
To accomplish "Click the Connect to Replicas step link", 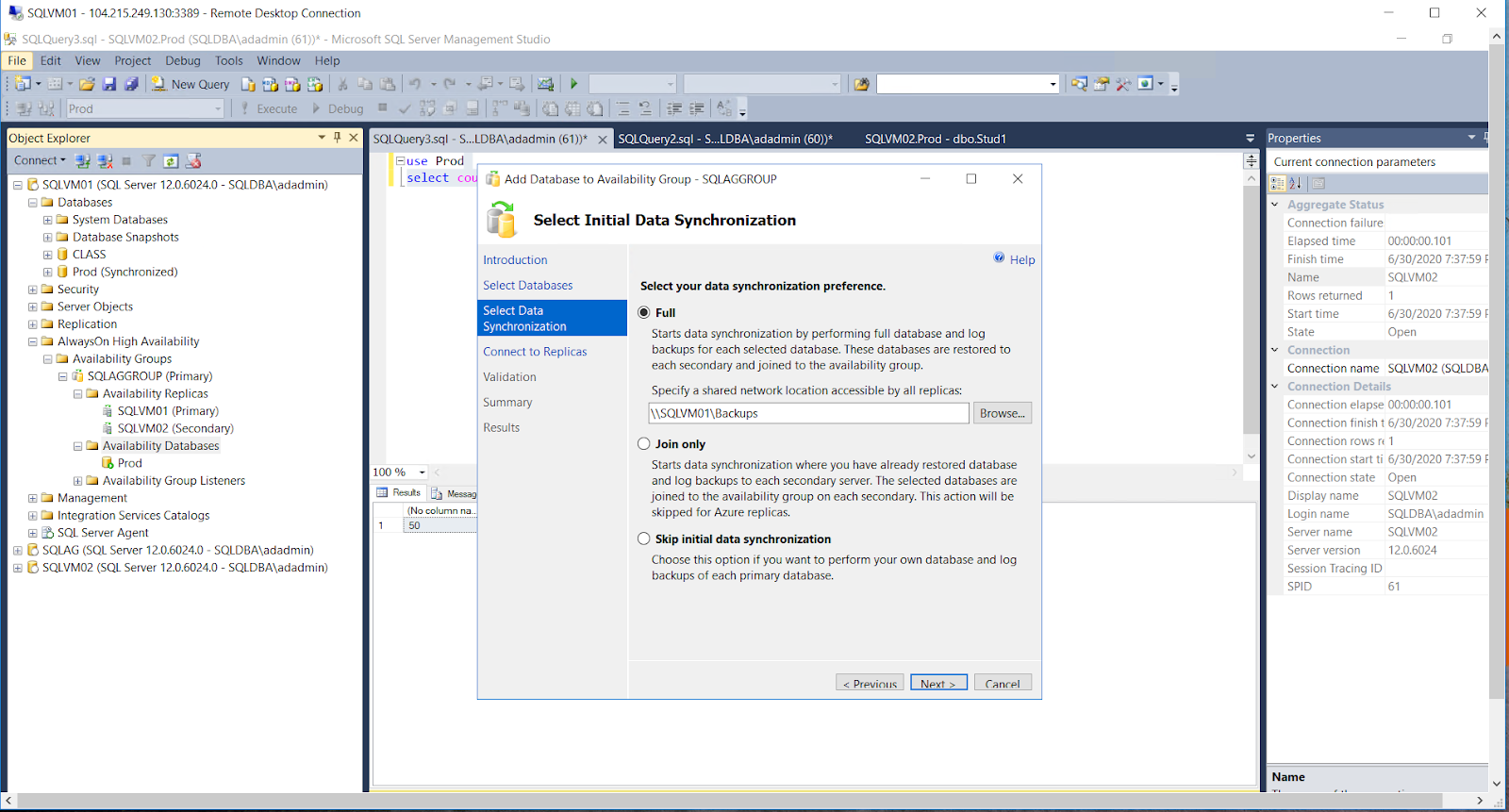I will coord(535,352).
